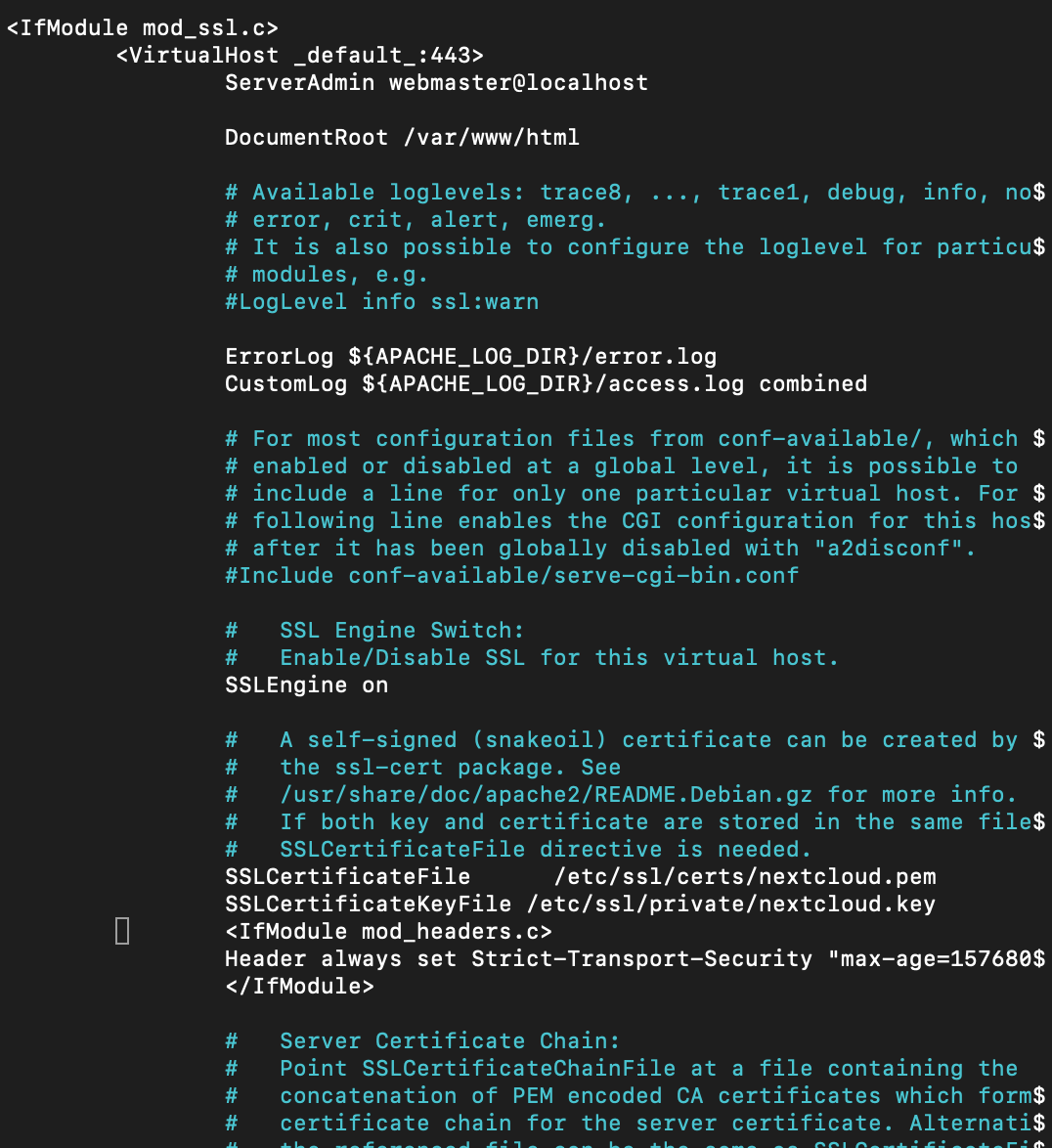Click the cursor block left of IfModule mod_headers
The image size is (1052, 1148).
point(122,931)
